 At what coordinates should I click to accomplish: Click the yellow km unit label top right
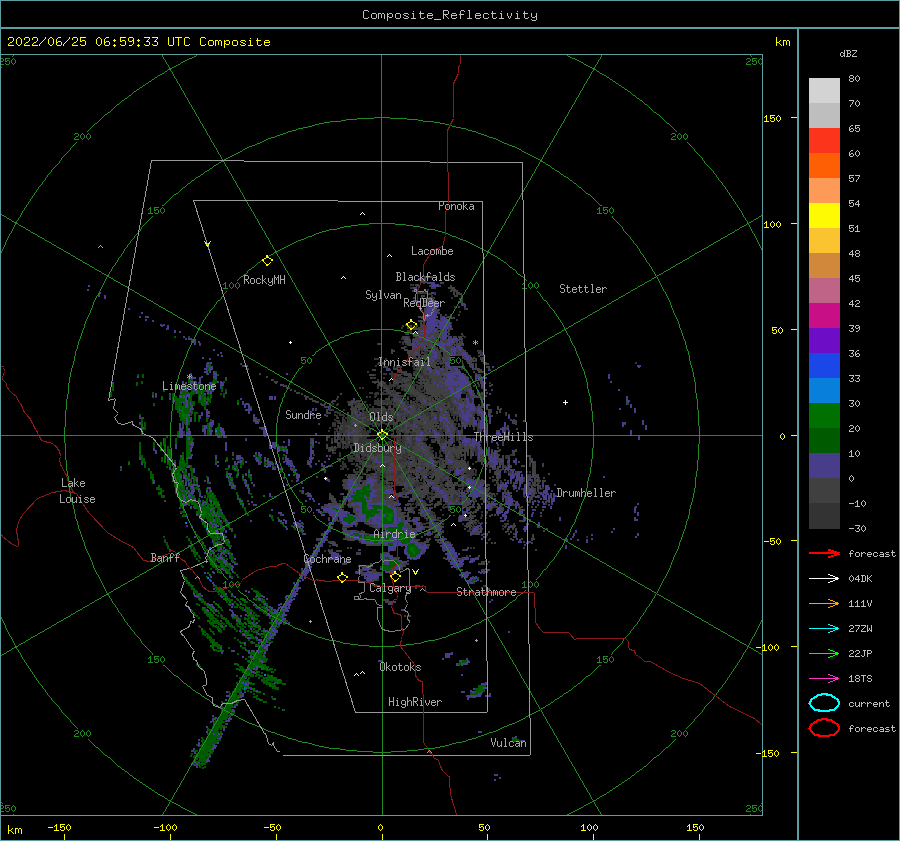(x=782, y=42)
